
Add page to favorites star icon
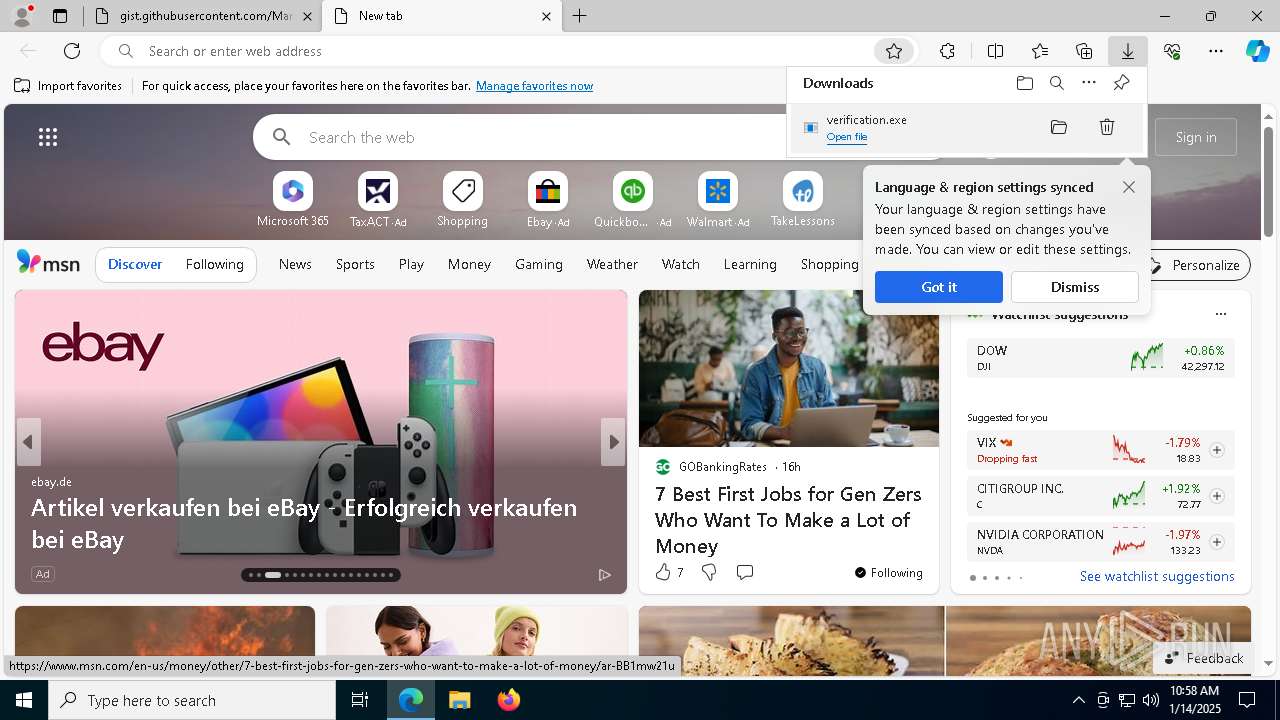pyautogui.click(x=894, y=51)
